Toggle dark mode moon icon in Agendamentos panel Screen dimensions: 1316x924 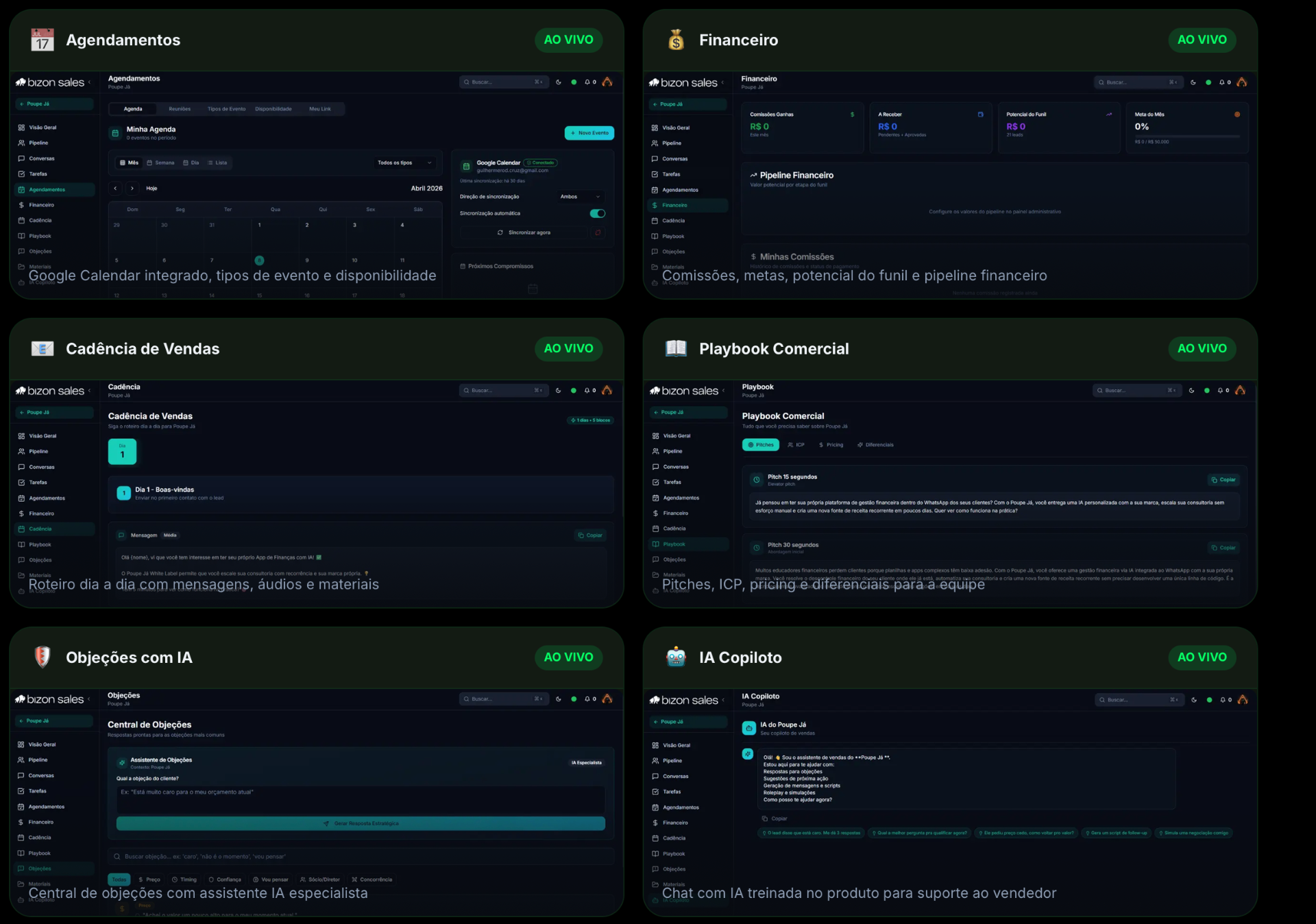[559, 82]
